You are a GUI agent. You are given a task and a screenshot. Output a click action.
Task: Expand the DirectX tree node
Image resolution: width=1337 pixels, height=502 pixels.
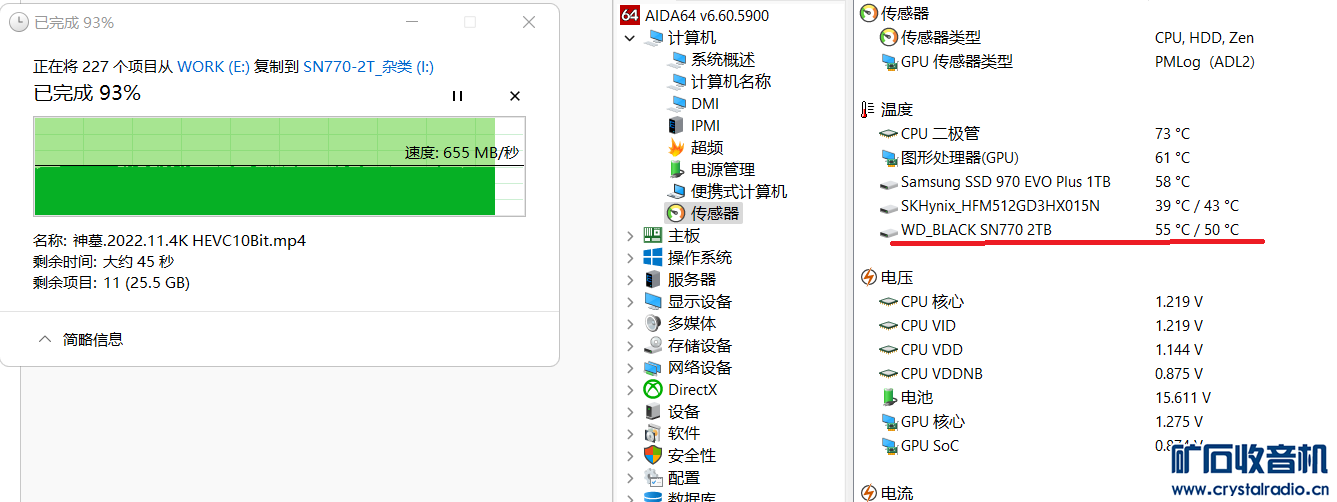pos(629,390)
